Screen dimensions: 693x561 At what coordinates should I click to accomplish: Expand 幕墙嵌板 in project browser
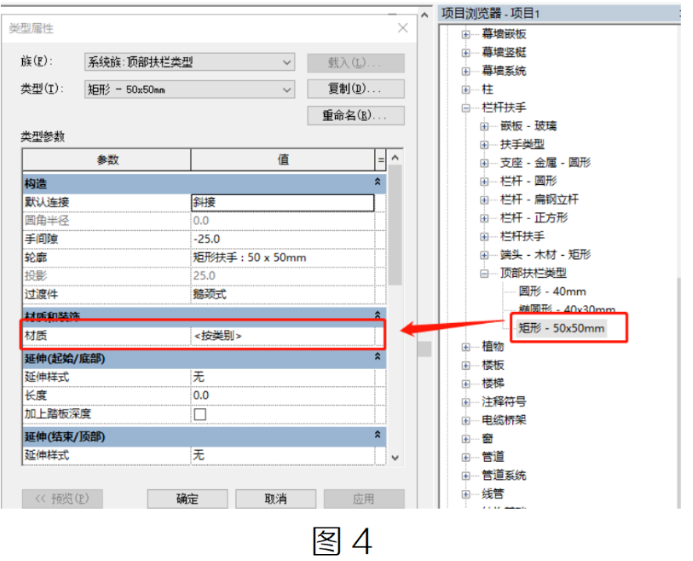pyautogui.click(x=465, y=34)
